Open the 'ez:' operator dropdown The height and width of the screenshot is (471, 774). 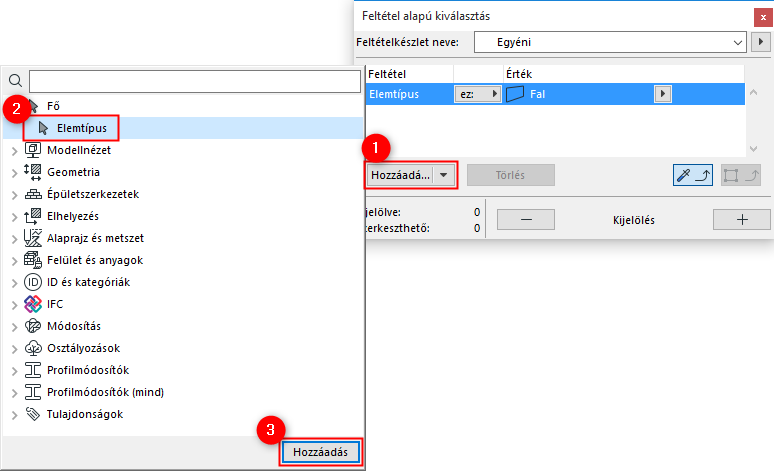pyautogui.click(x=477, y=94)
